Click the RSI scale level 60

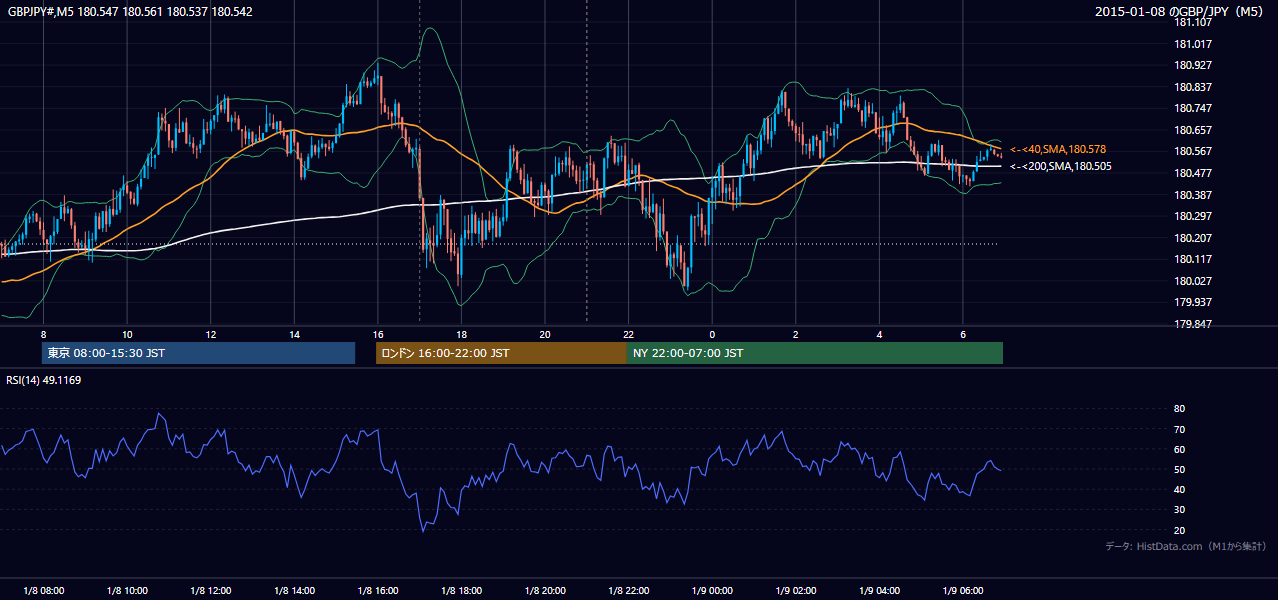click(x=1179, y=449)
